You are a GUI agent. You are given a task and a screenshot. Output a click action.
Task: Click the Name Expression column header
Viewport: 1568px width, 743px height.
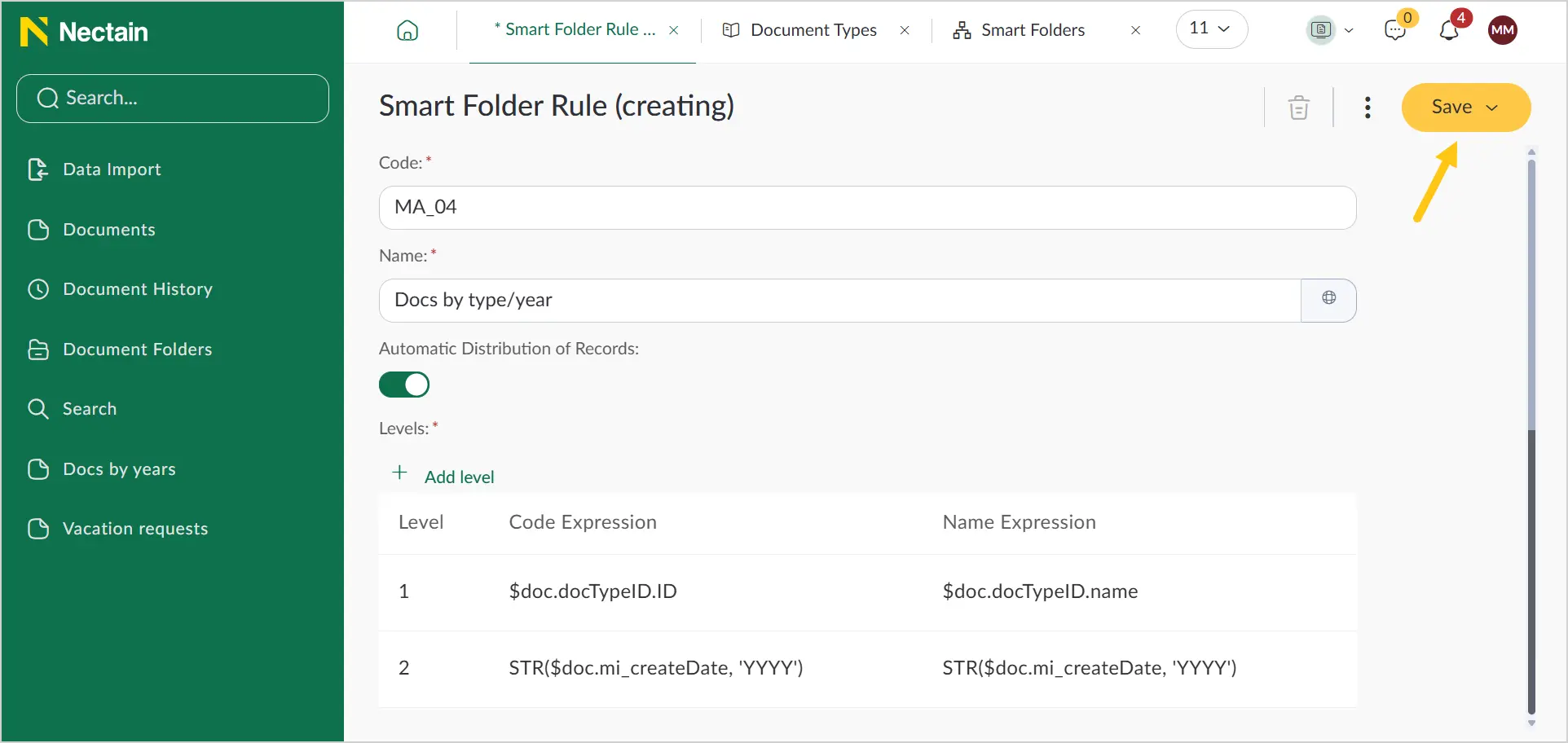point(1019,522)
